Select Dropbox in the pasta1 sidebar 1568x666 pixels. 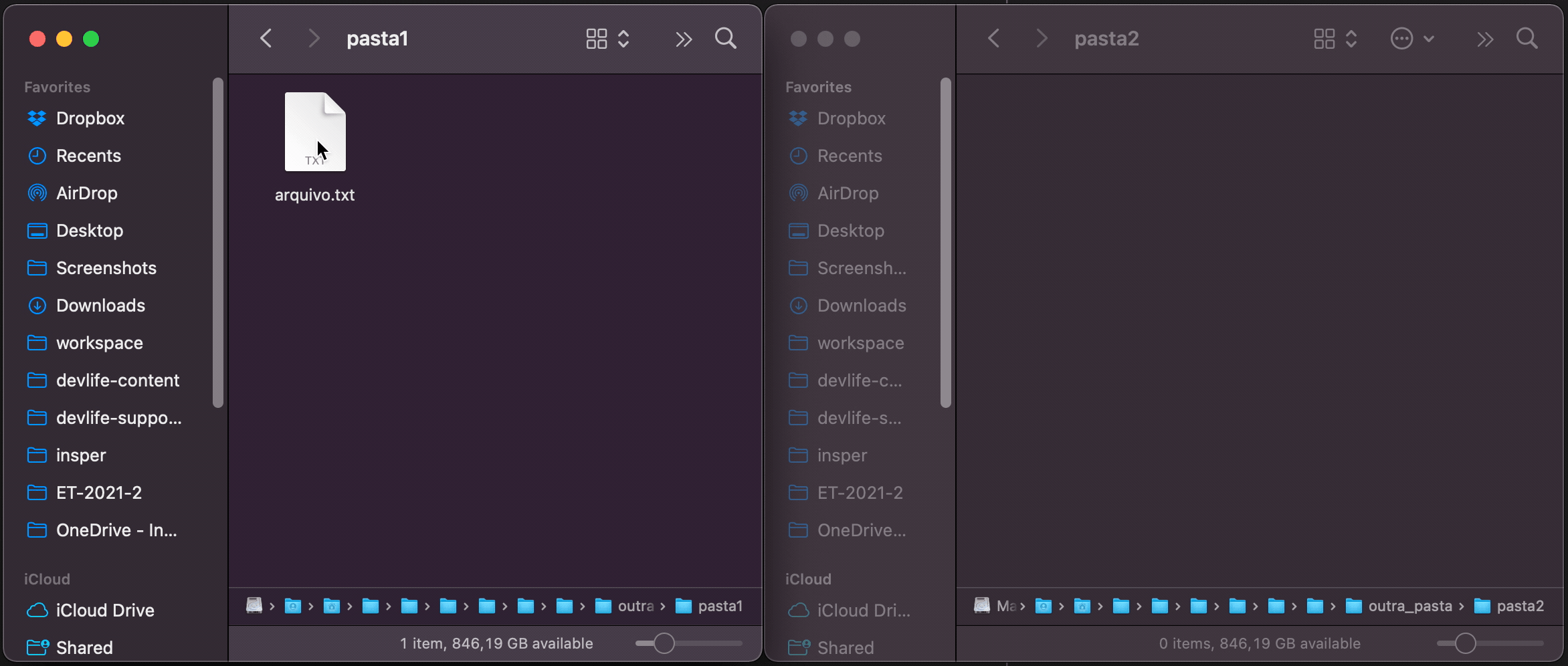tap(90, 118)
